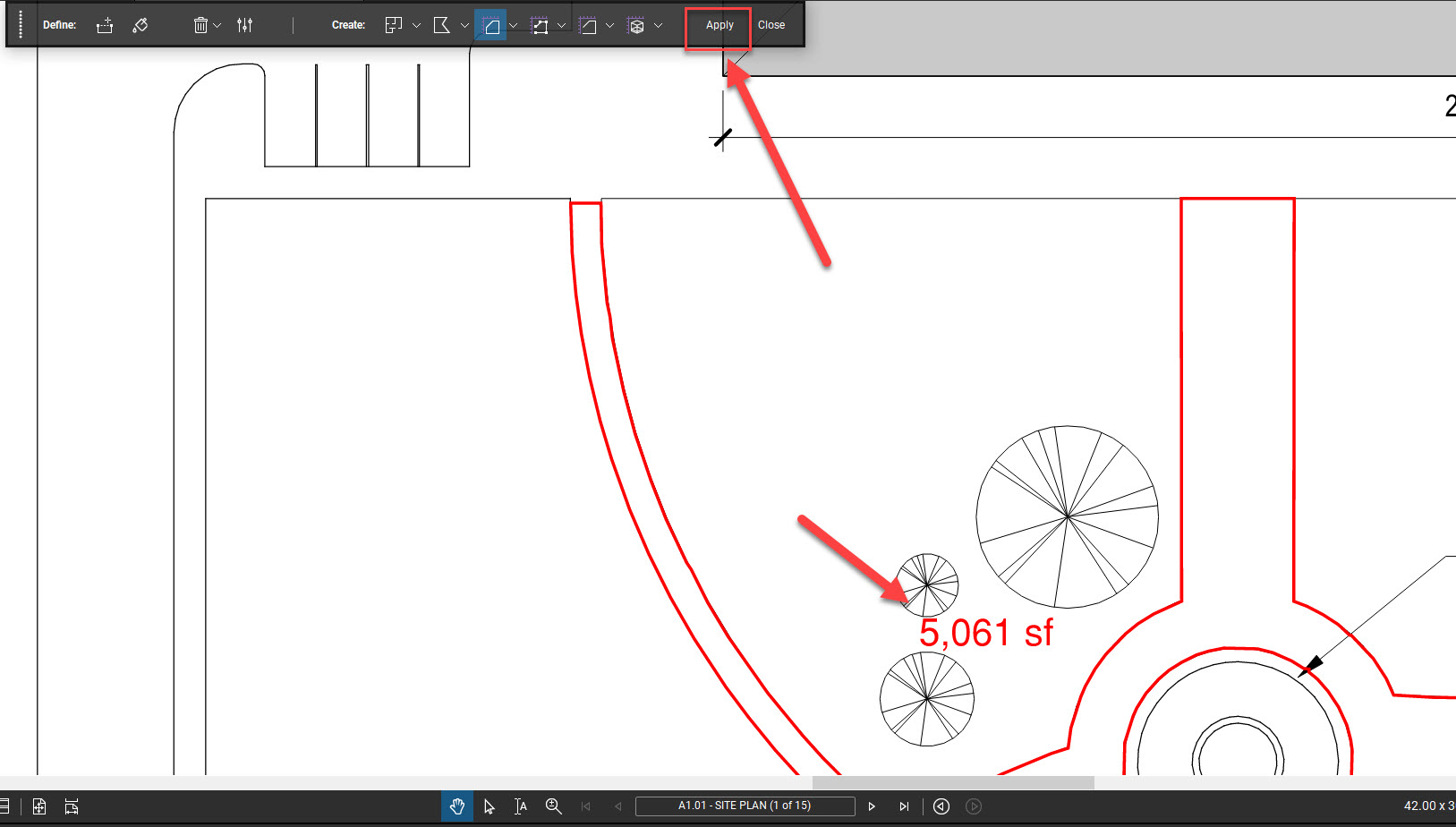Image resolution: width=1456 pixels, height=827 pixels.
Task: Click the Apply button
Action: click(x=719, y=25)
